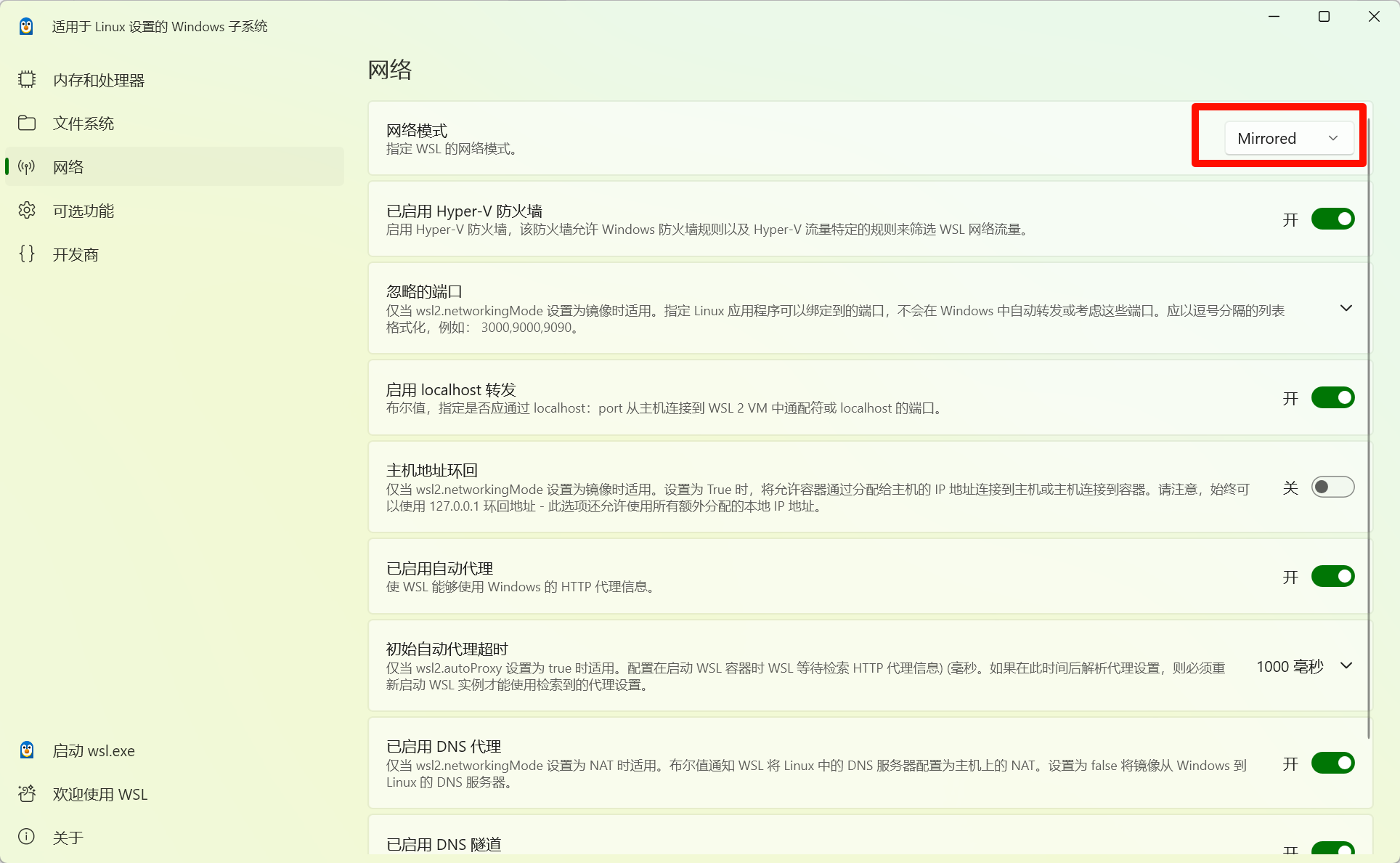Image resolution: width=1400 pixels, height=863 pixels.
Task: Enable the host address loopback toggle
Action: [1332, 487]
